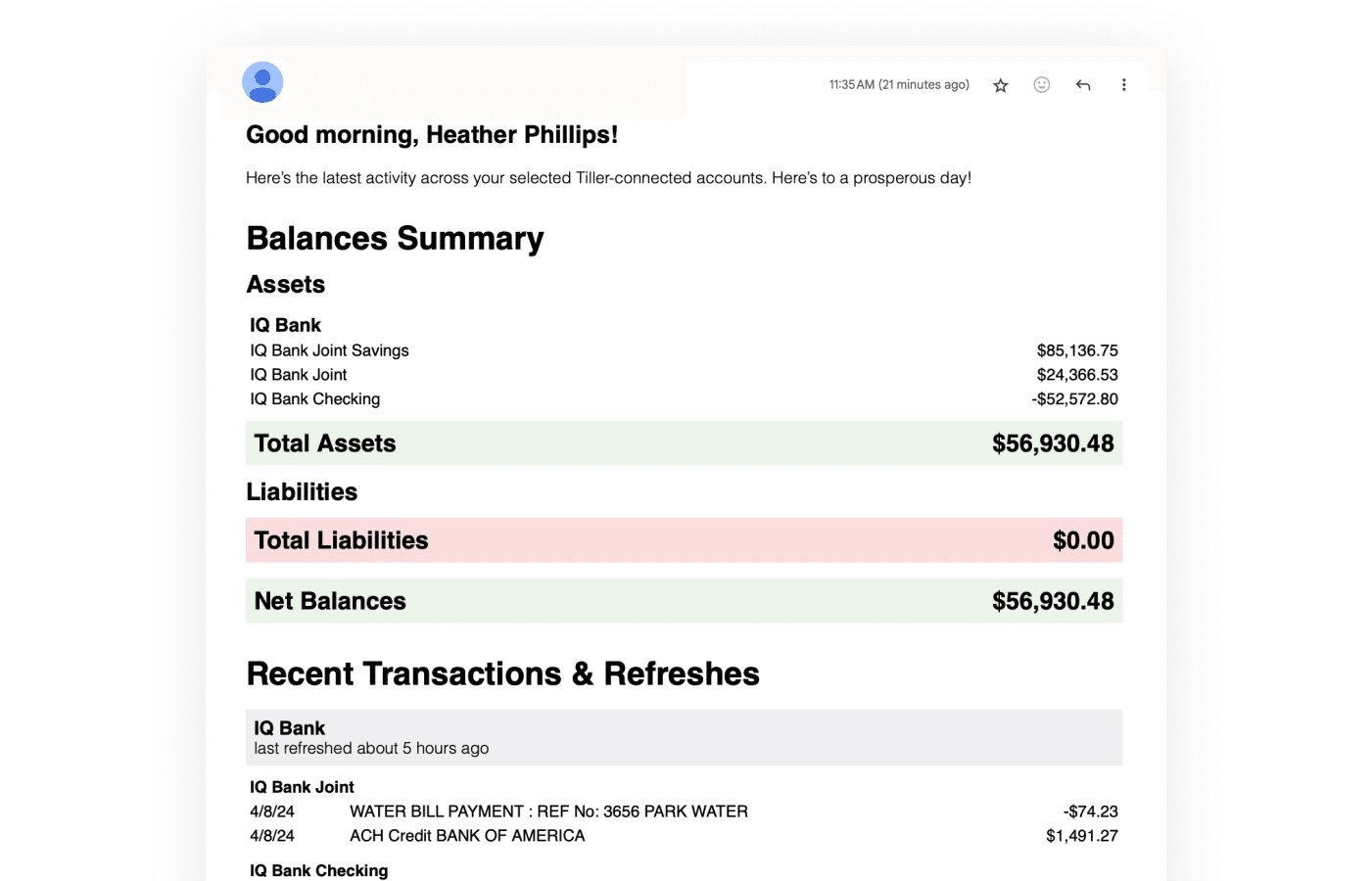The width and height of the screenshot is (1372, 881).
Task: Click the intro sentence about Tiller-connected accounts
Action: pos(608,178)
